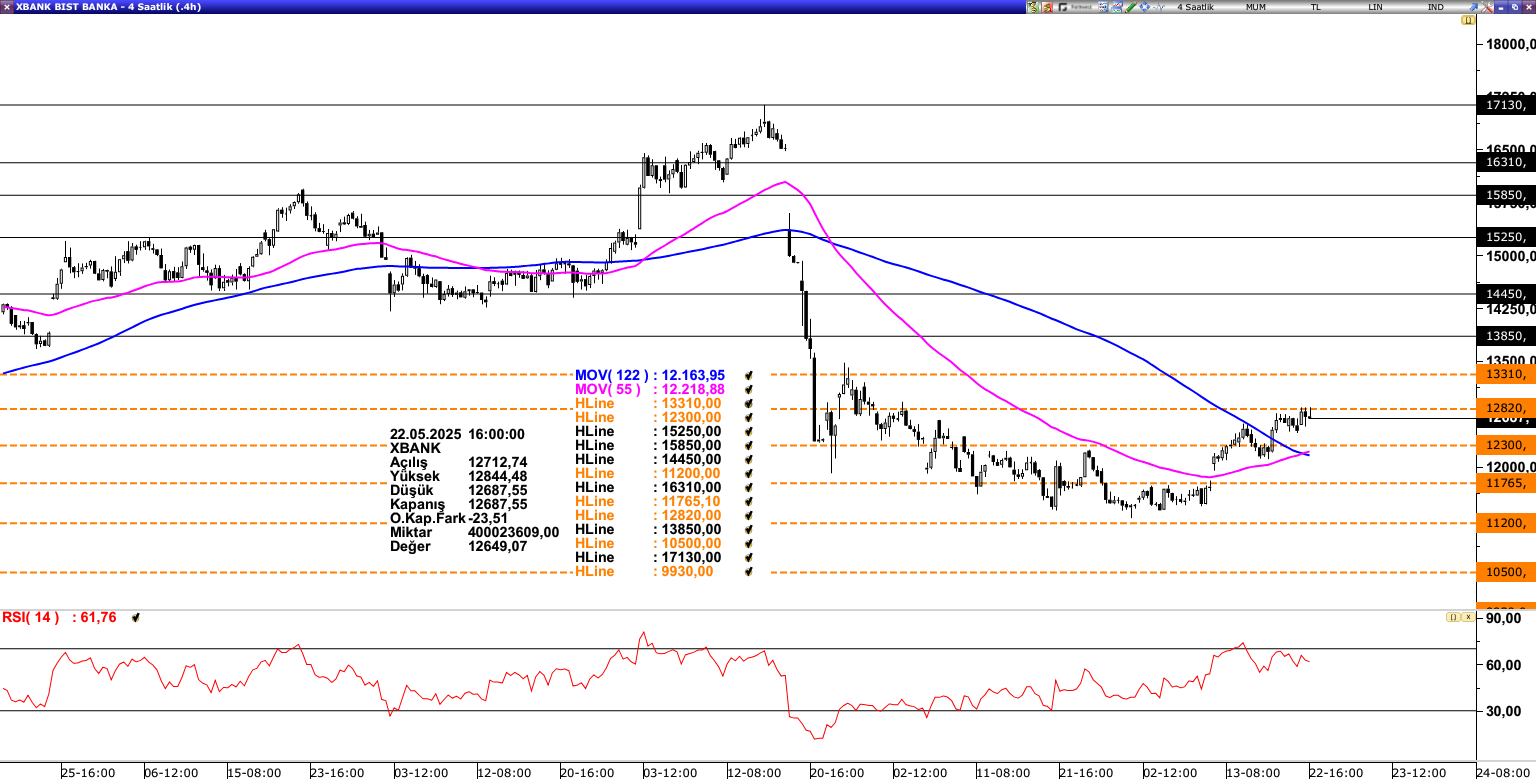Screen dimensions: 1536x779
Task: Click the red book icon in titlebar toolbar
Action: click(1047, 7)
